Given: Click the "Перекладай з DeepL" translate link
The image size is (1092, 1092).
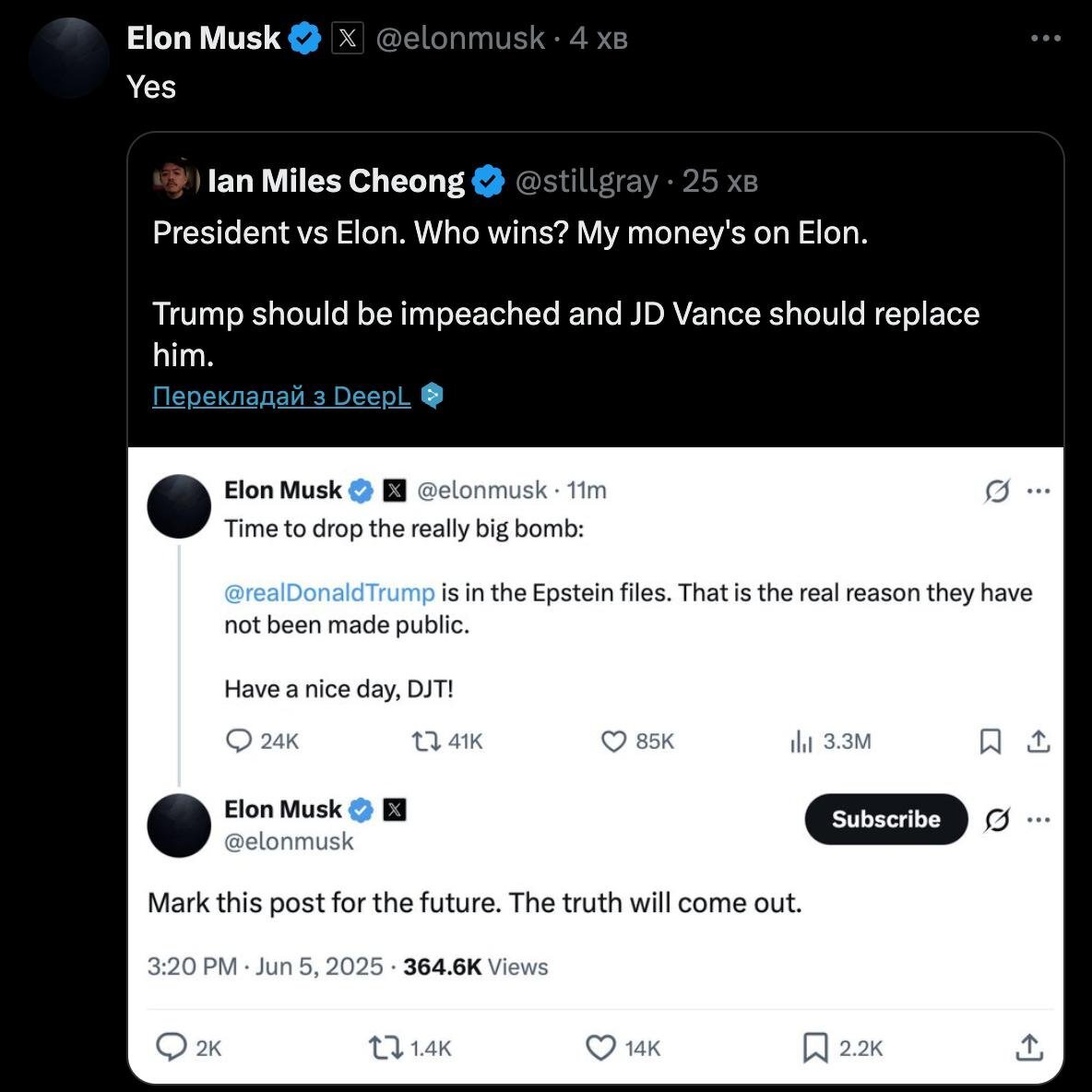Looking at the screenshot, I should 281,397.
